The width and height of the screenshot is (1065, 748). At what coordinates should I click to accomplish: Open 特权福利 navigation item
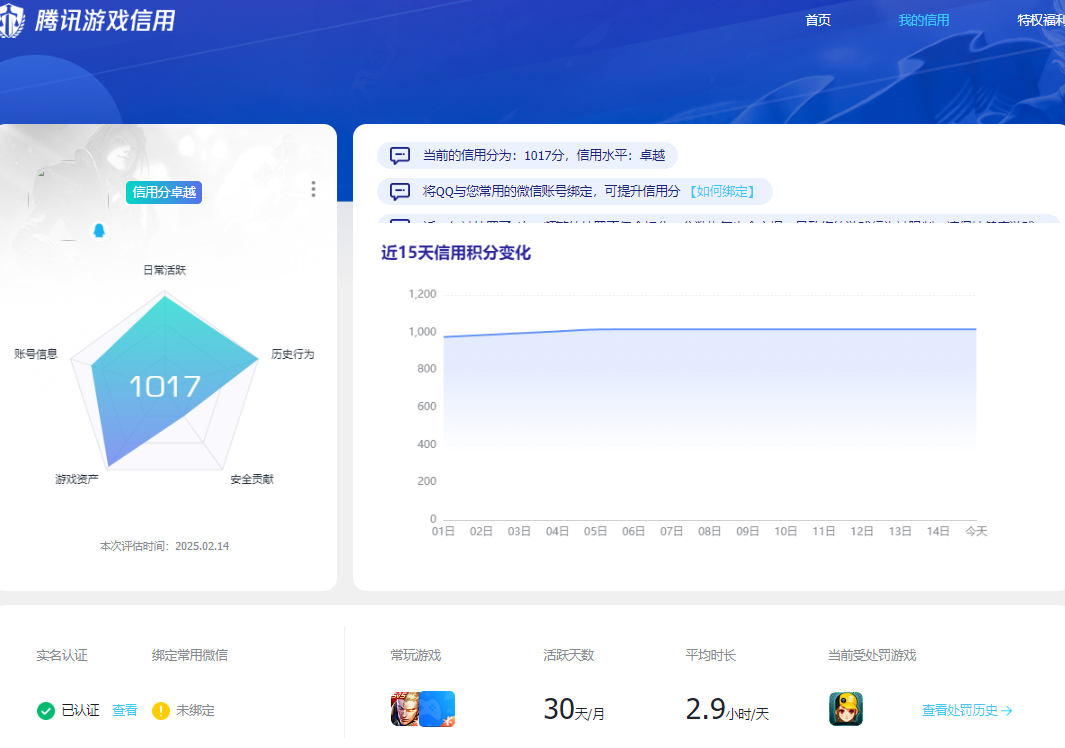[x=1041, y=20]
